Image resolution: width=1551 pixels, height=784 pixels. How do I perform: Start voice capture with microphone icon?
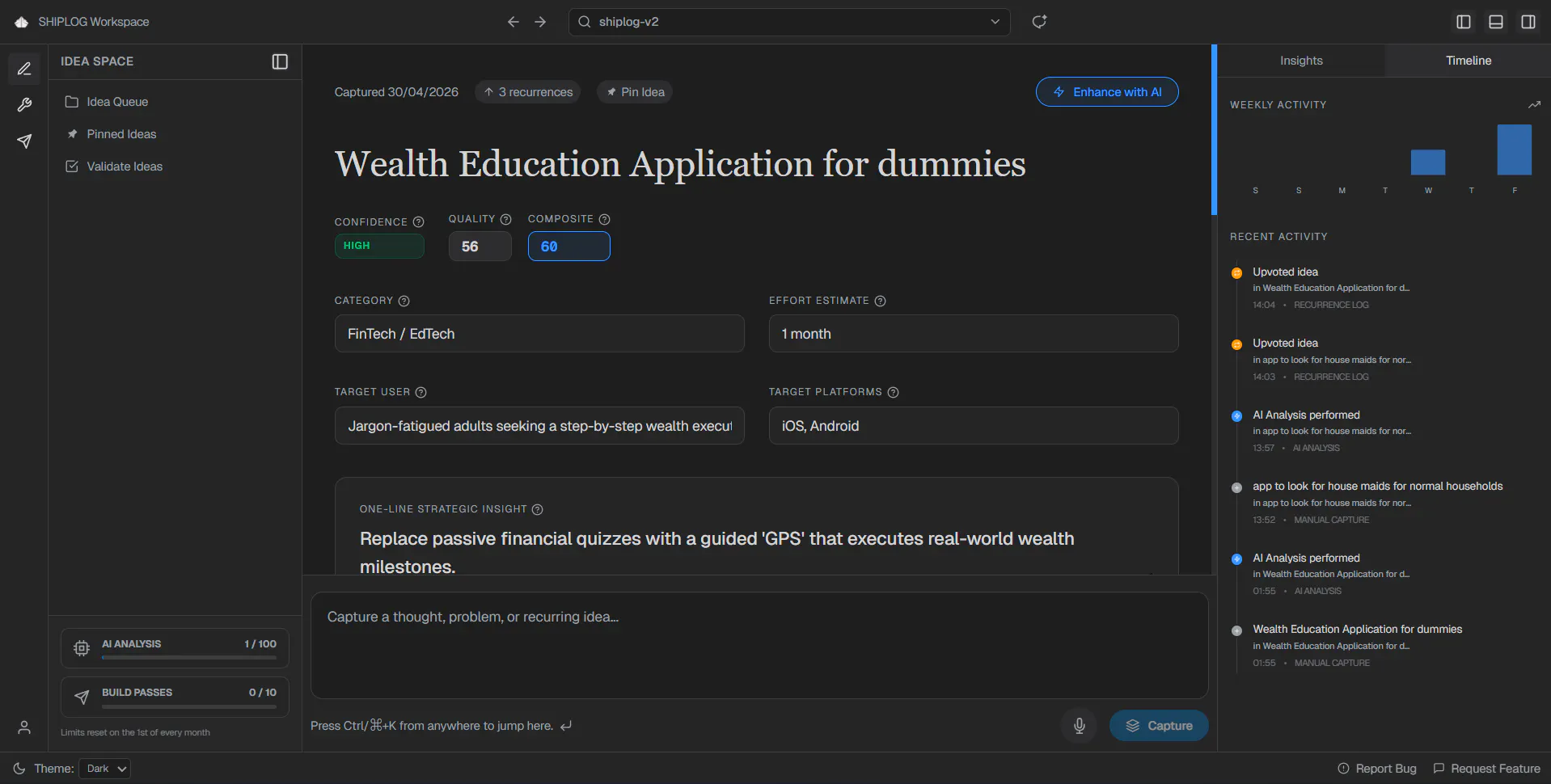(1080, 726)
